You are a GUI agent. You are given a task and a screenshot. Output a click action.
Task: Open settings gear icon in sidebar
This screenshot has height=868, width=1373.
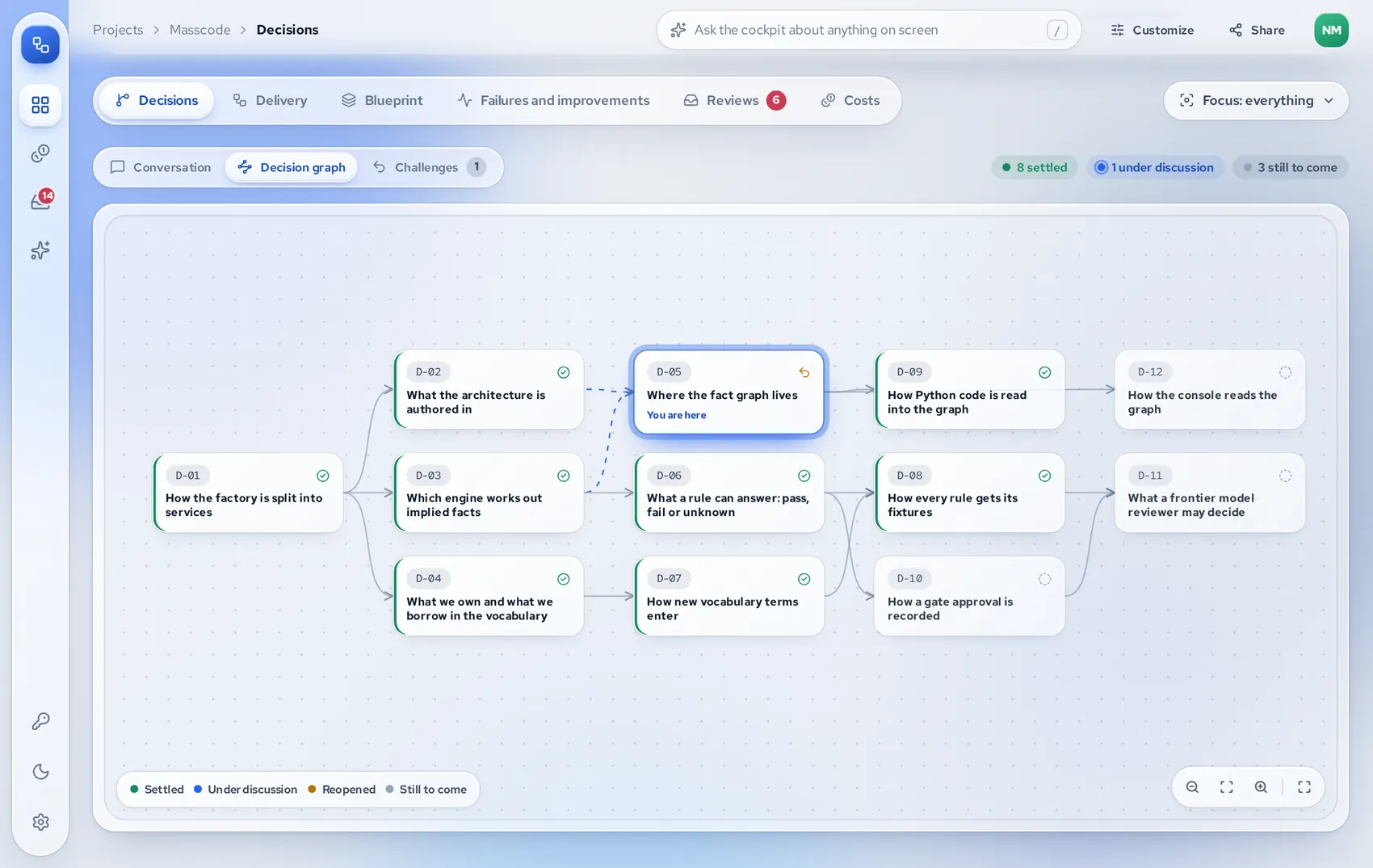point(40,822)
